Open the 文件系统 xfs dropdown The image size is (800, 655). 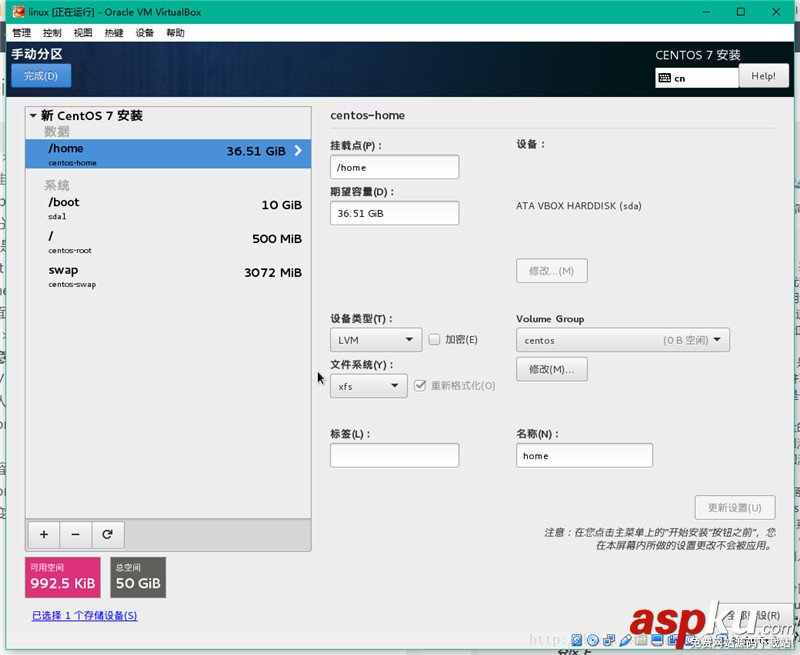[368, 386]
